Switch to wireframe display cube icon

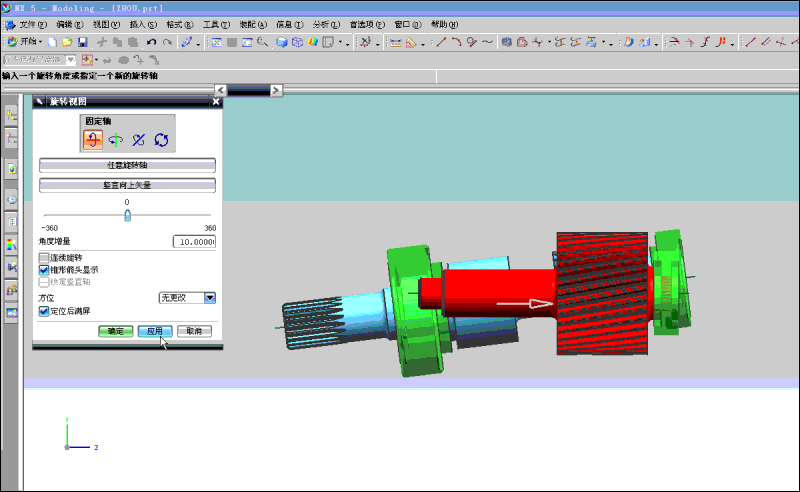tap(297, 42)
